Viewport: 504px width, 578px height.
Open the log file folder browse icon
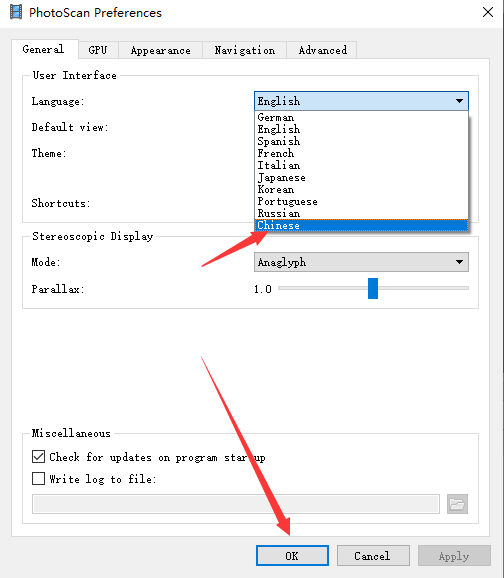click(457, 504)
